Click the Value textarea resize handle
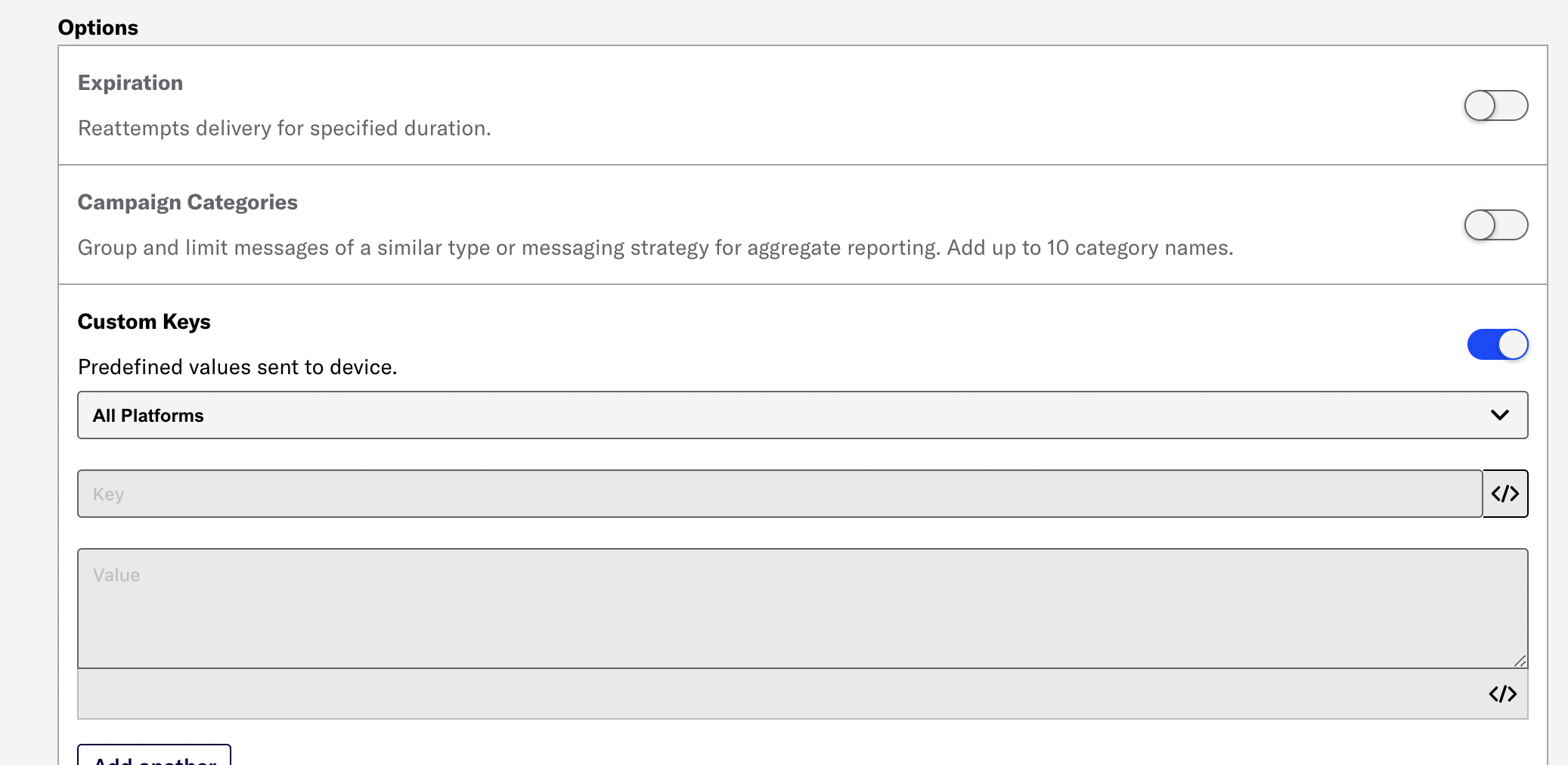 [1519, 661]
